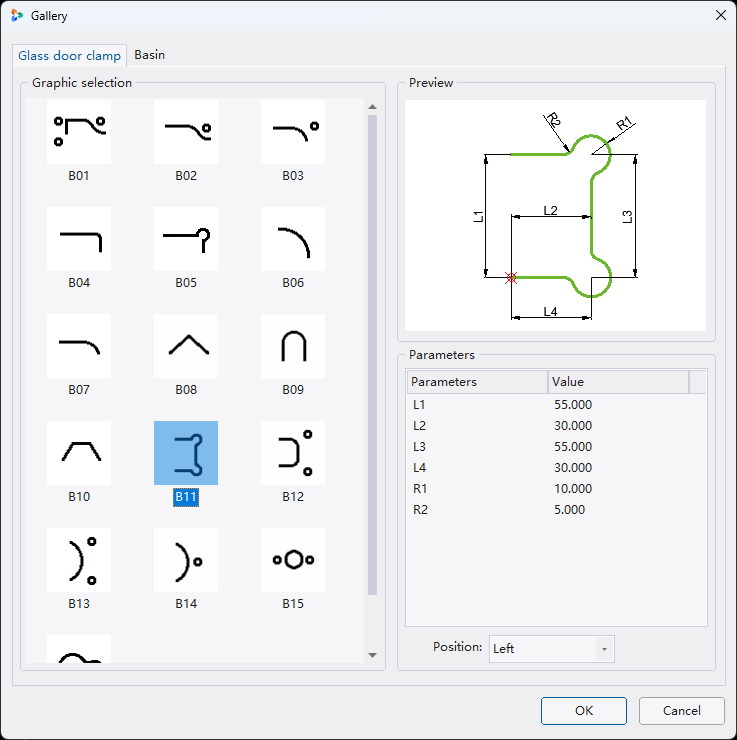
Task: Pick the B08 triangle peak shape
Action: tap(186, 346)
